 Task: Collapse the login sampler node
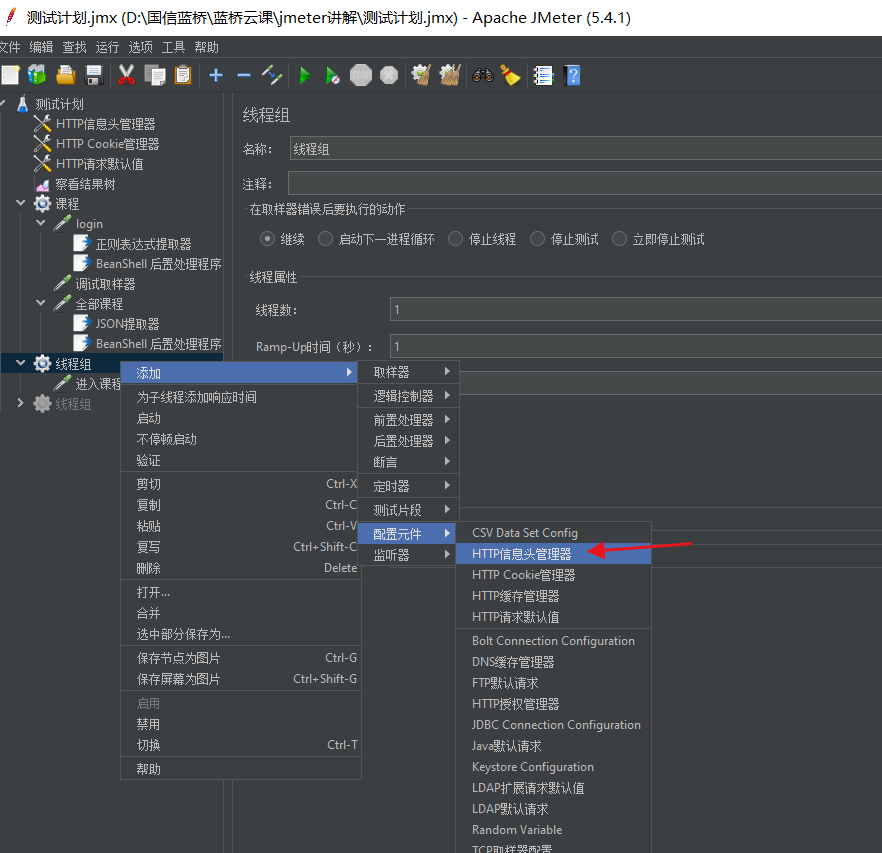tap(40, 223)
